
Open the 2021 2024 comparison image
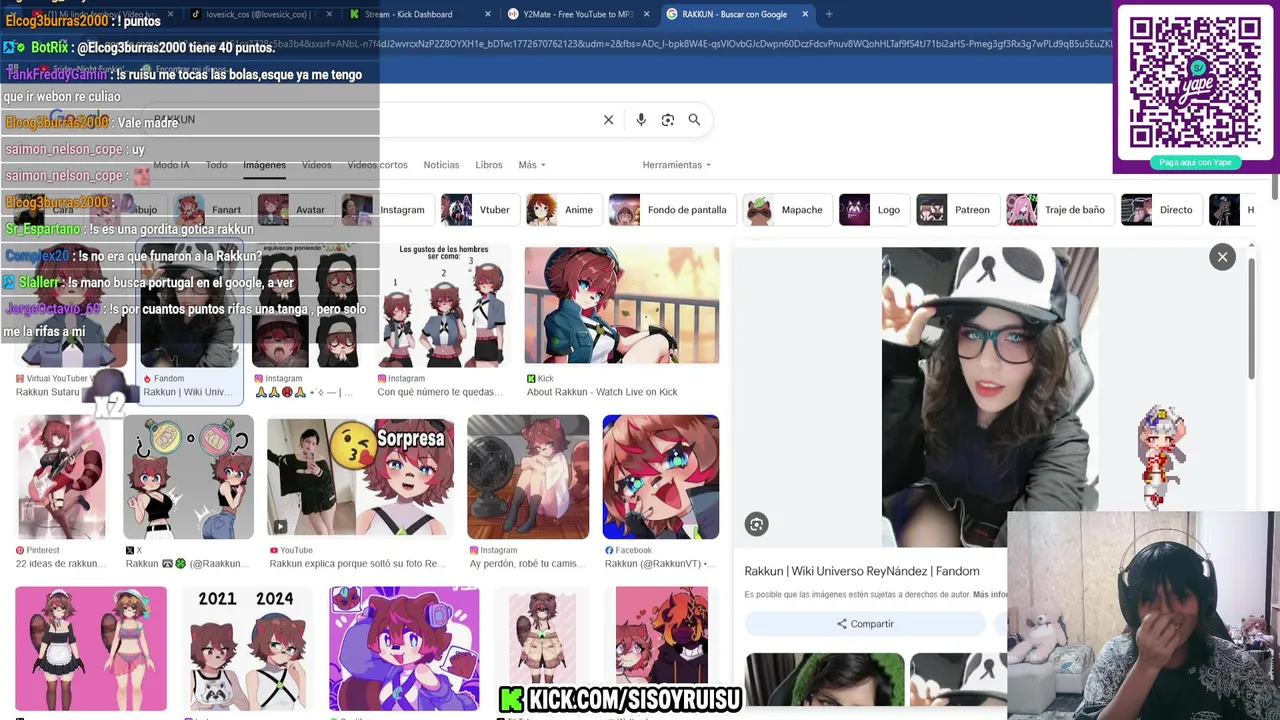(x=246, y=649)
